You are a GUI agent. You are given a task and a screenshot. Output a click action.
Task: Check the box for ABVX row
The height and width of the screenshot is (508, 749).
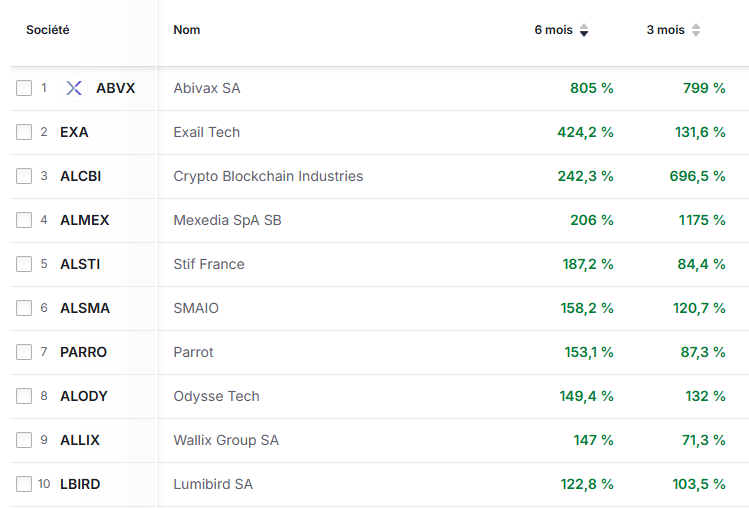click(24, 89)
